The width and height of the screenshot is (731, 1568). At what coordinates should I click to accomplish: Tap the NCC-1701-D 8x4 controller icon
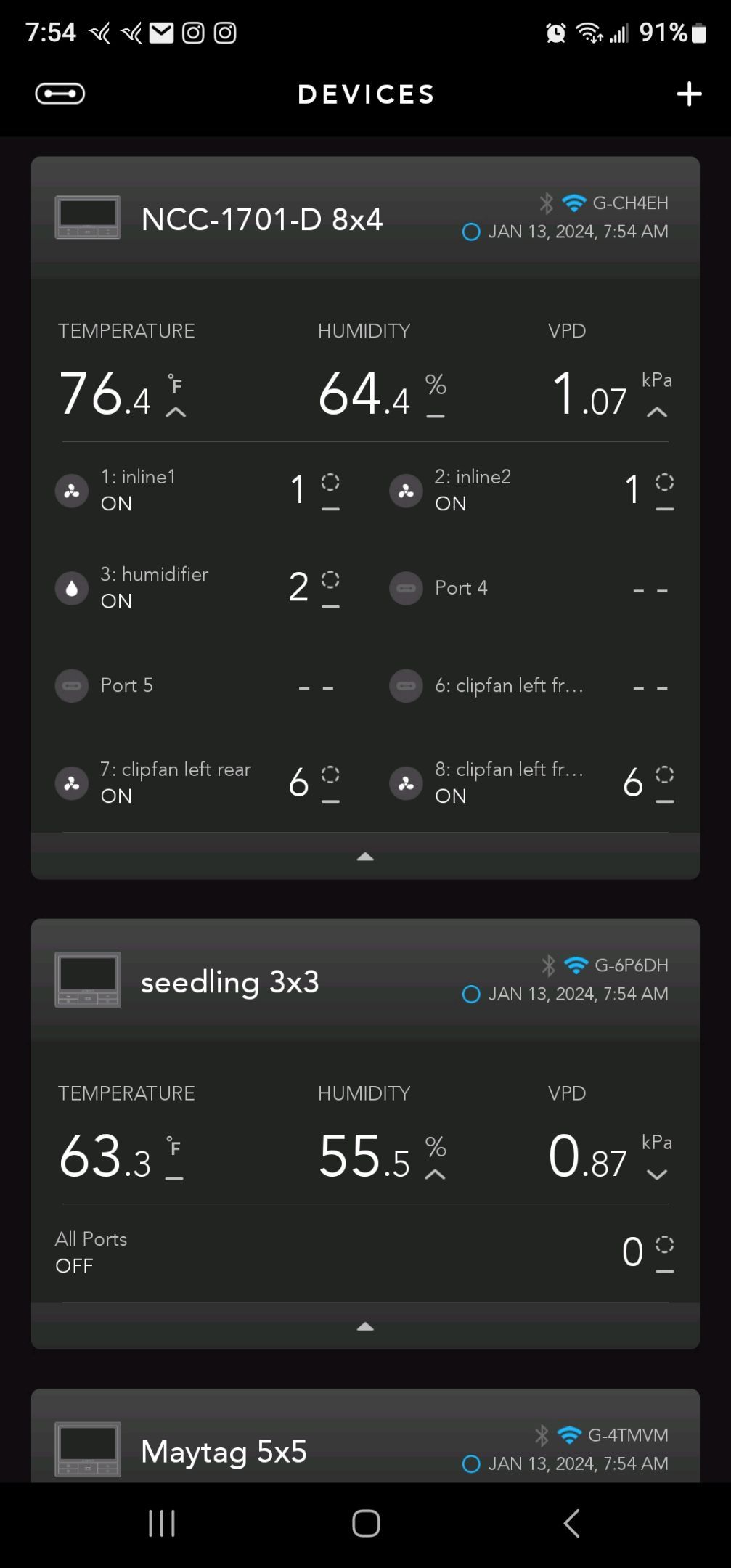tap(88, 218)
